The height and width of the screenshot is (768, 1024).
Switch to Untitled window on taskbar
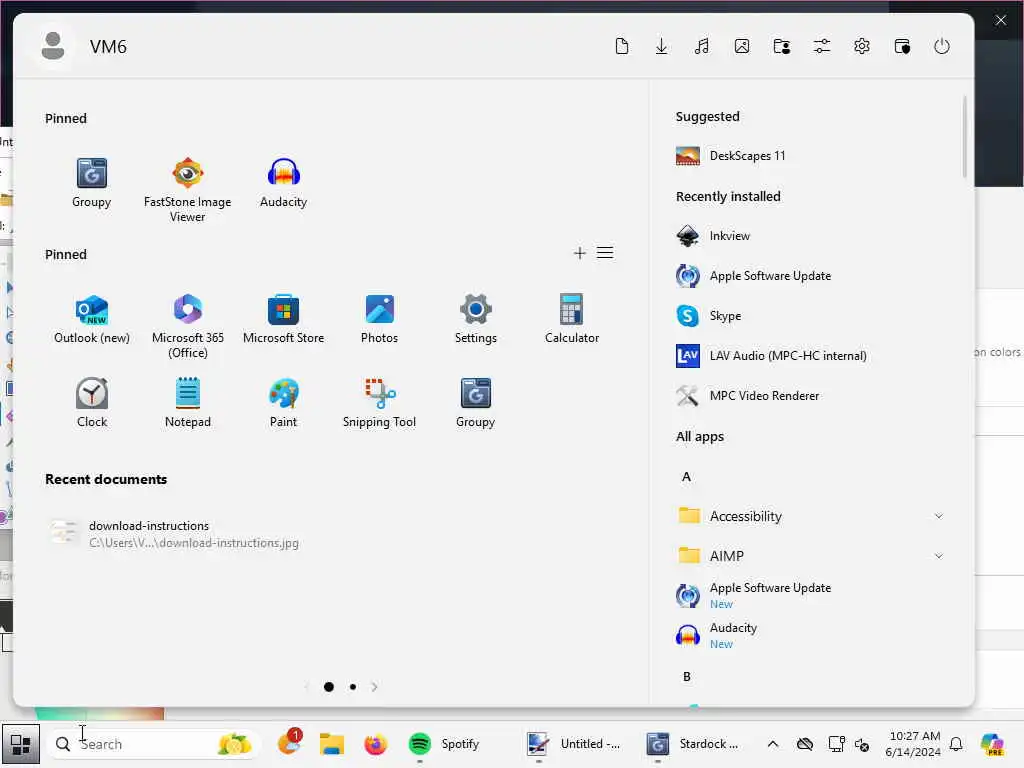(574, 744)
